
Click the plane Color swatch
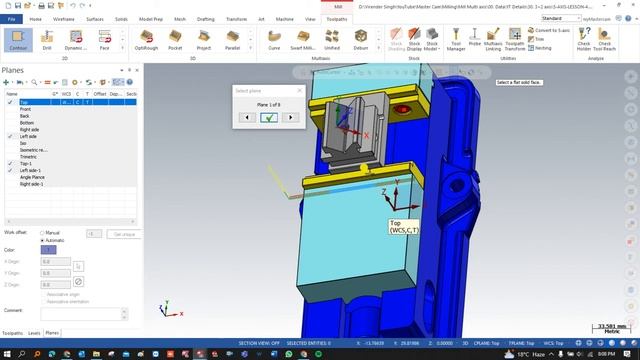(49, 250)
